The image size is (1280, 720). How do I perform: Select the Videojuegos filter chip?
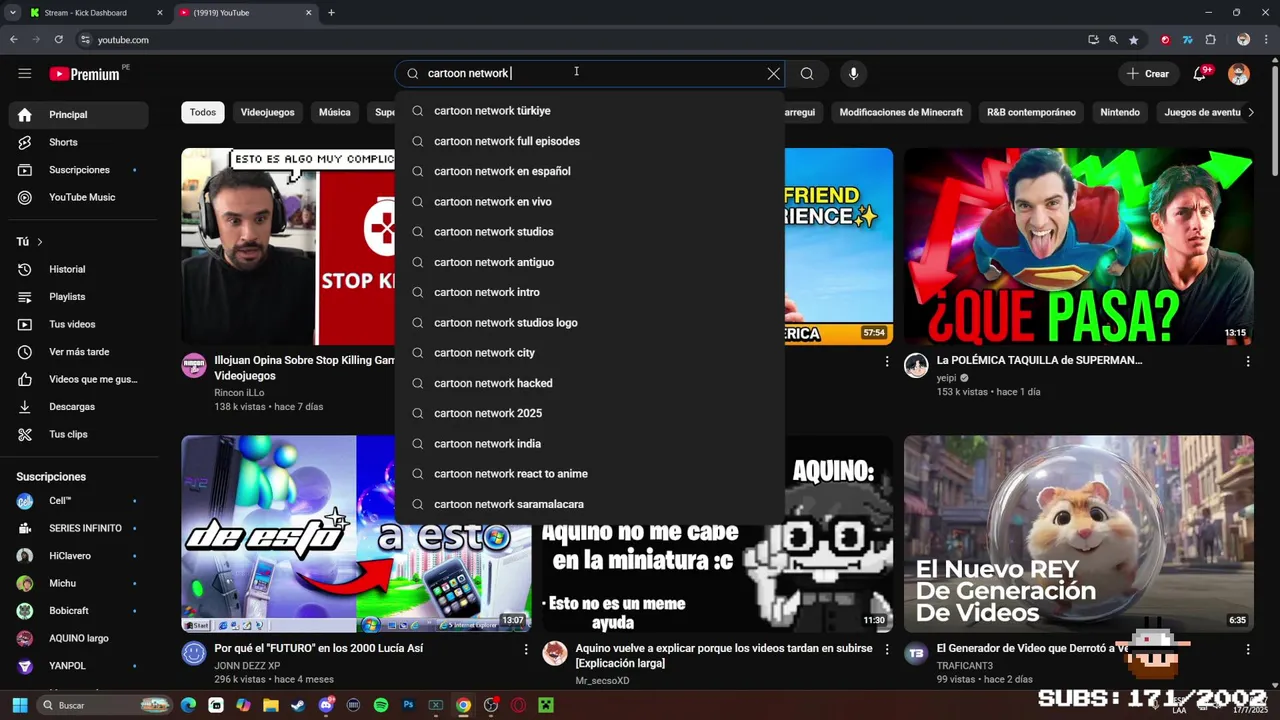click(267, 112)
